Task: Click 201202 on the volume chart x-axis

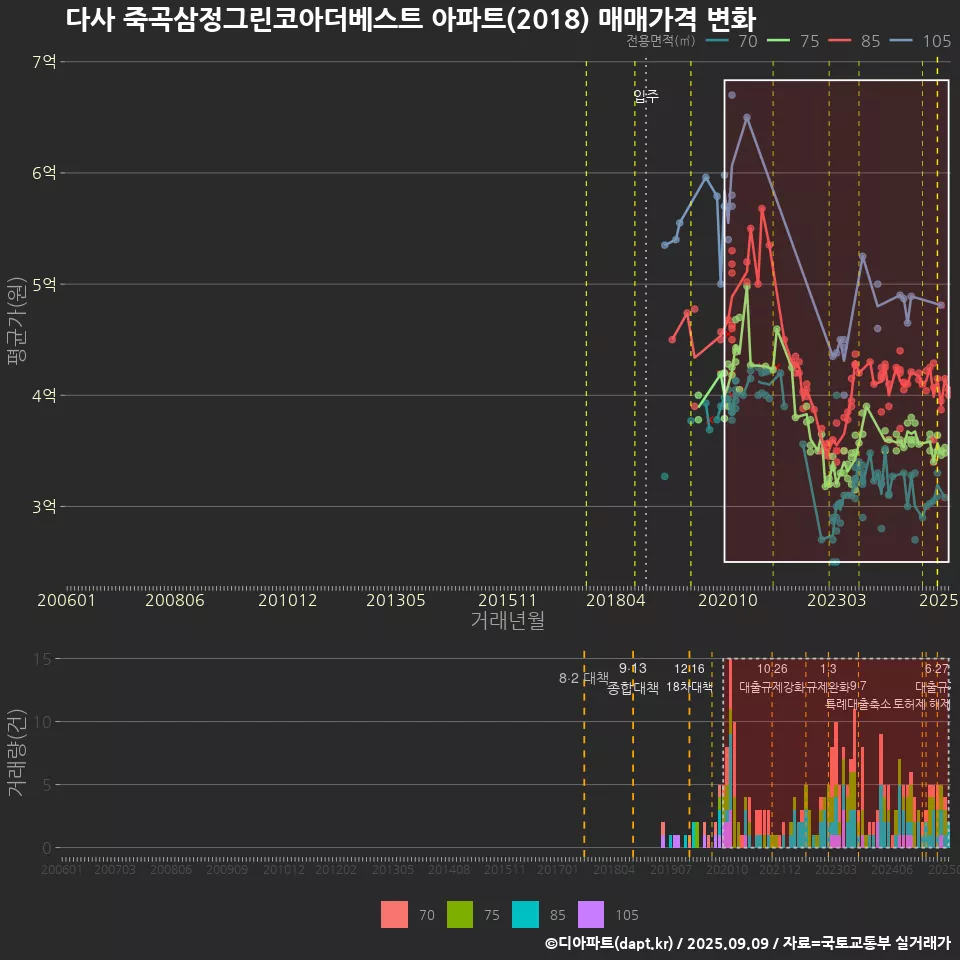Action: 336,869
